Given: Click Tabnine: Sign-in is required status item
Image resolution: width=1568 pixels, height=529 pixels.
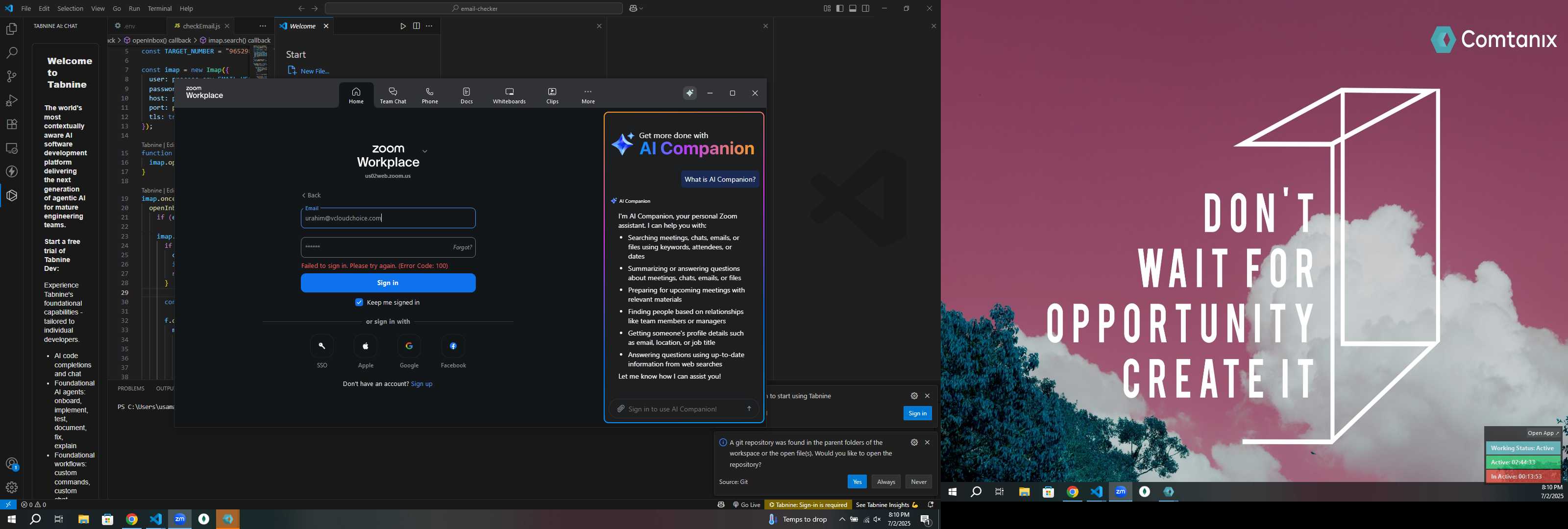Looking at the screenshot, I should point(808,505).
